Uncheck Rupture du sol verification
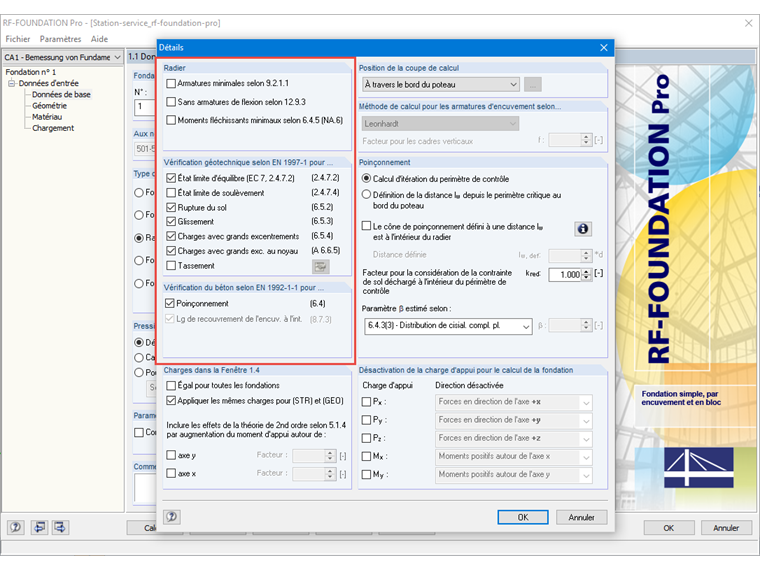The image size is (760, 570). coord(171,207)
